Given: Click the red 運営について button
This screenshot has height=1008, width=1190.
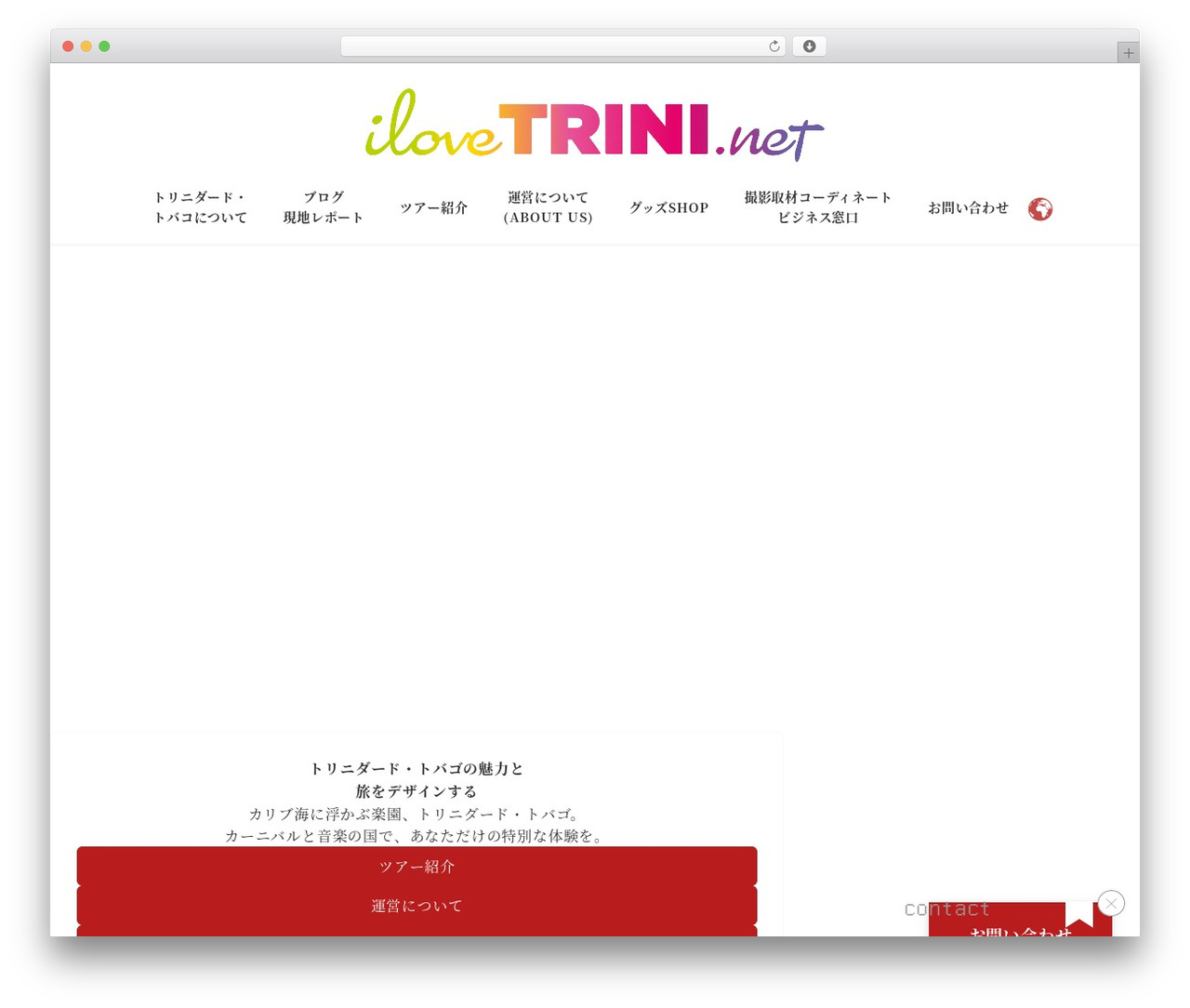Looking at the screenshot, I should pos(416,905).
